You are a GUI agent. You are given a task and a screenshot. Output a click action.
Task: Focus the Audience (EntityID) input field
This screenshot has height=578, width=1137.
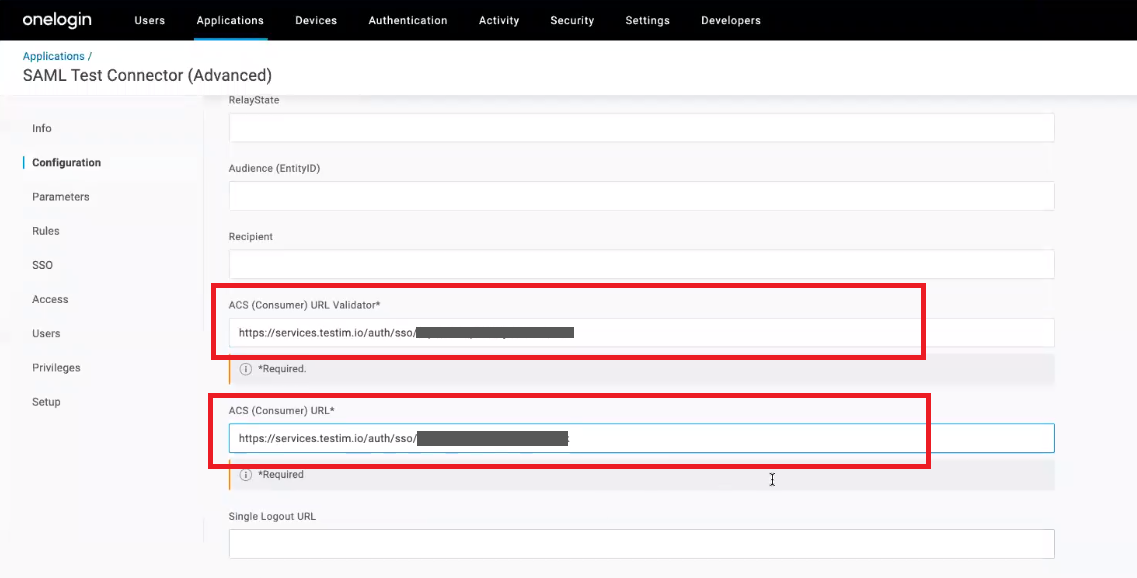641,196
